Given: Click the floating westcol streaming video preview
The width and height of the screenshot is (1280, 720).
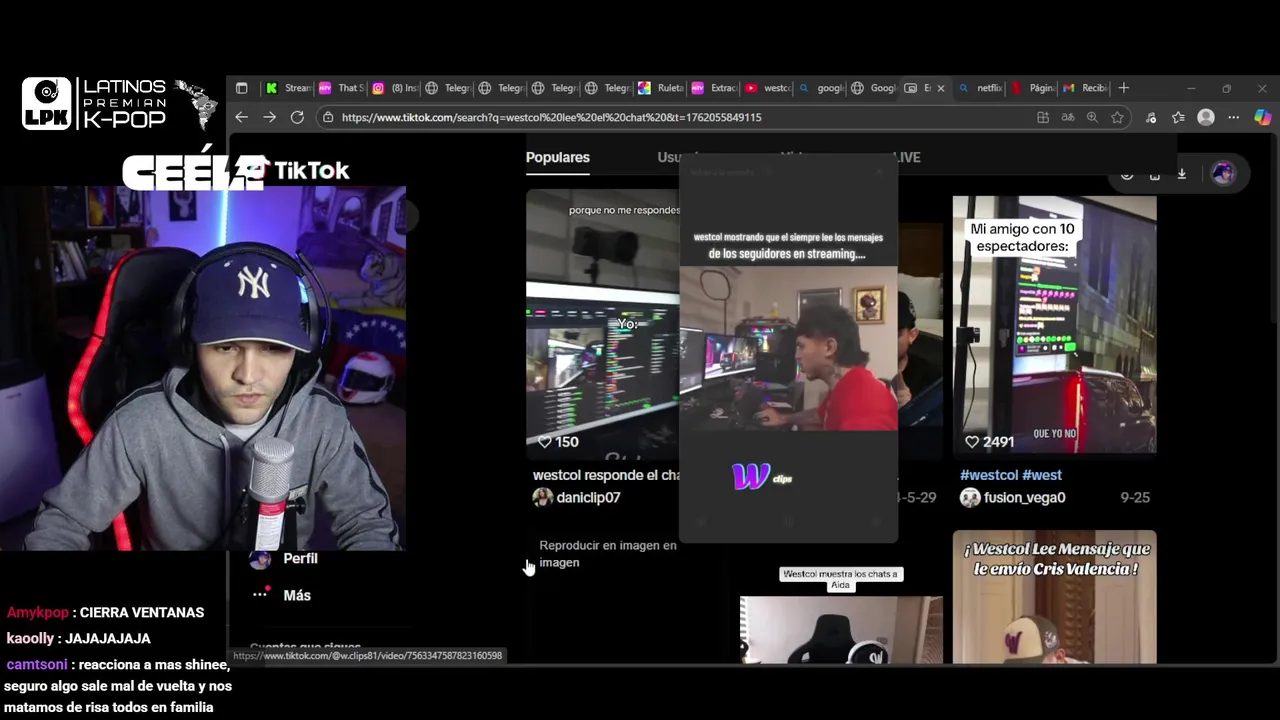Looking at the screenshot, I should coord(788,347).
